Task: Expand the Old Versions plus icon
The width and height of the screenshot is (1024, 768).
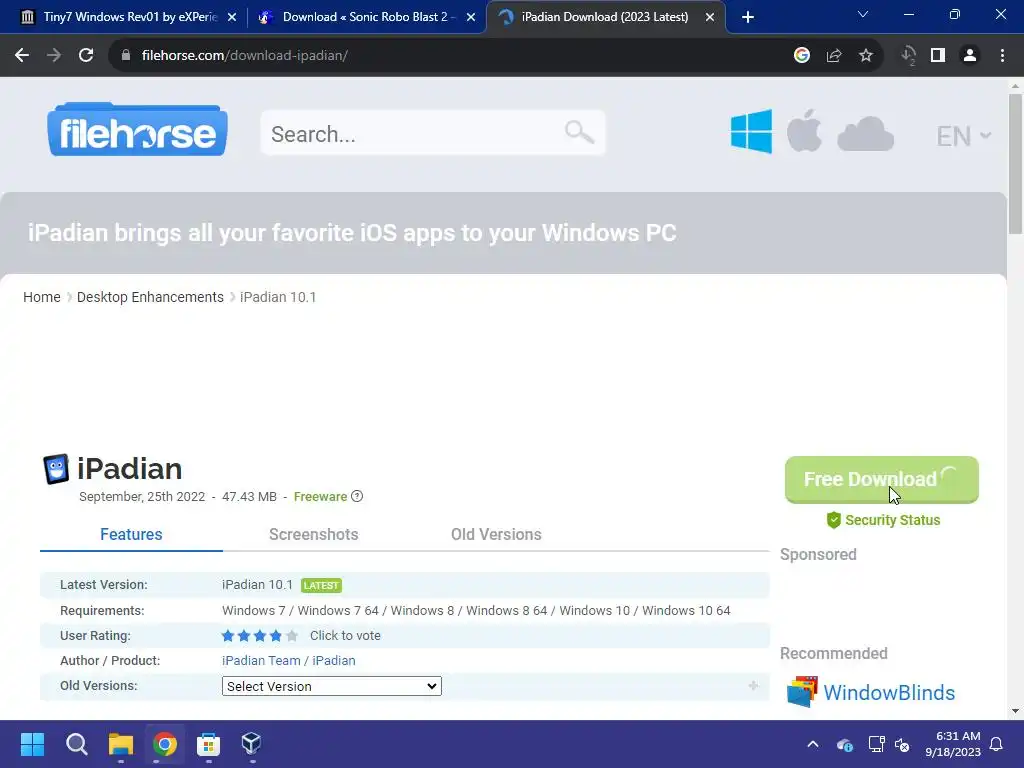Action: (753, 686)
